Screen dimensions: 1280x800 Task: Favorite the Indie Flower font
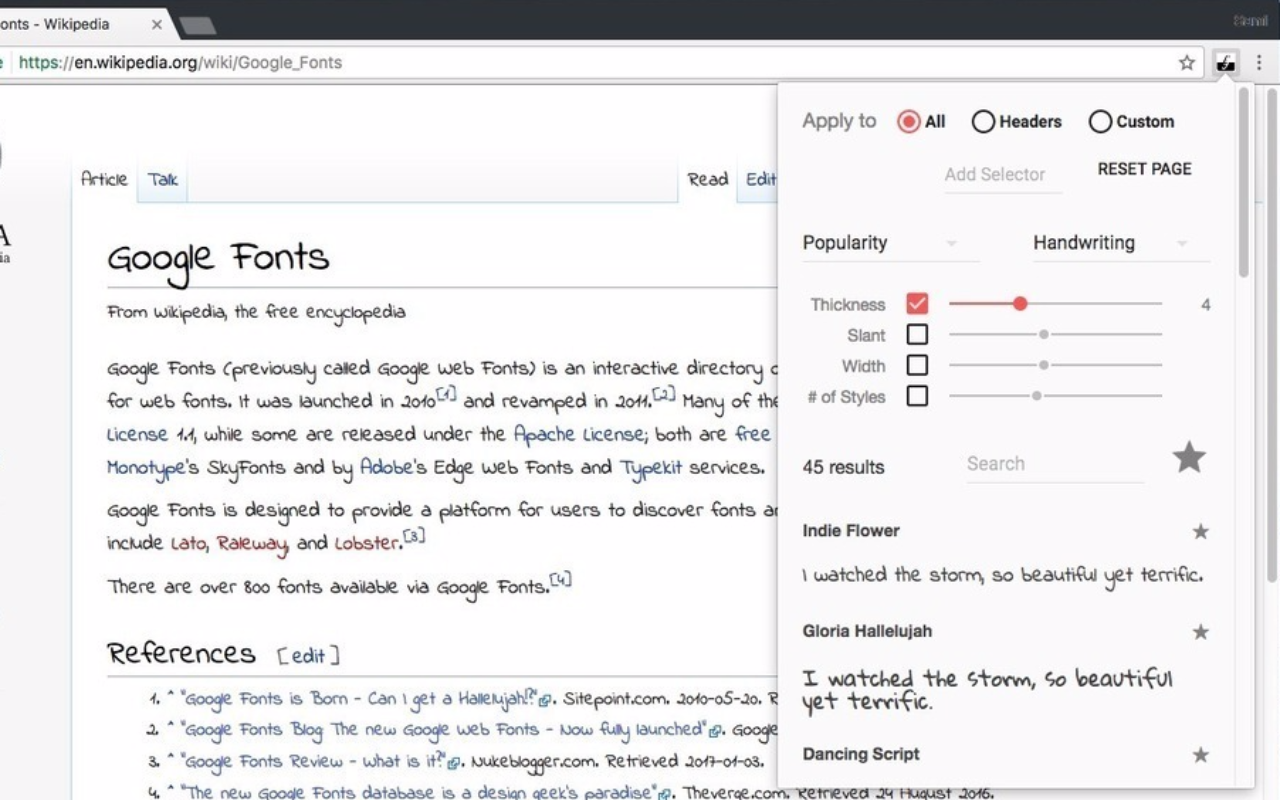tap(1200, 531)
